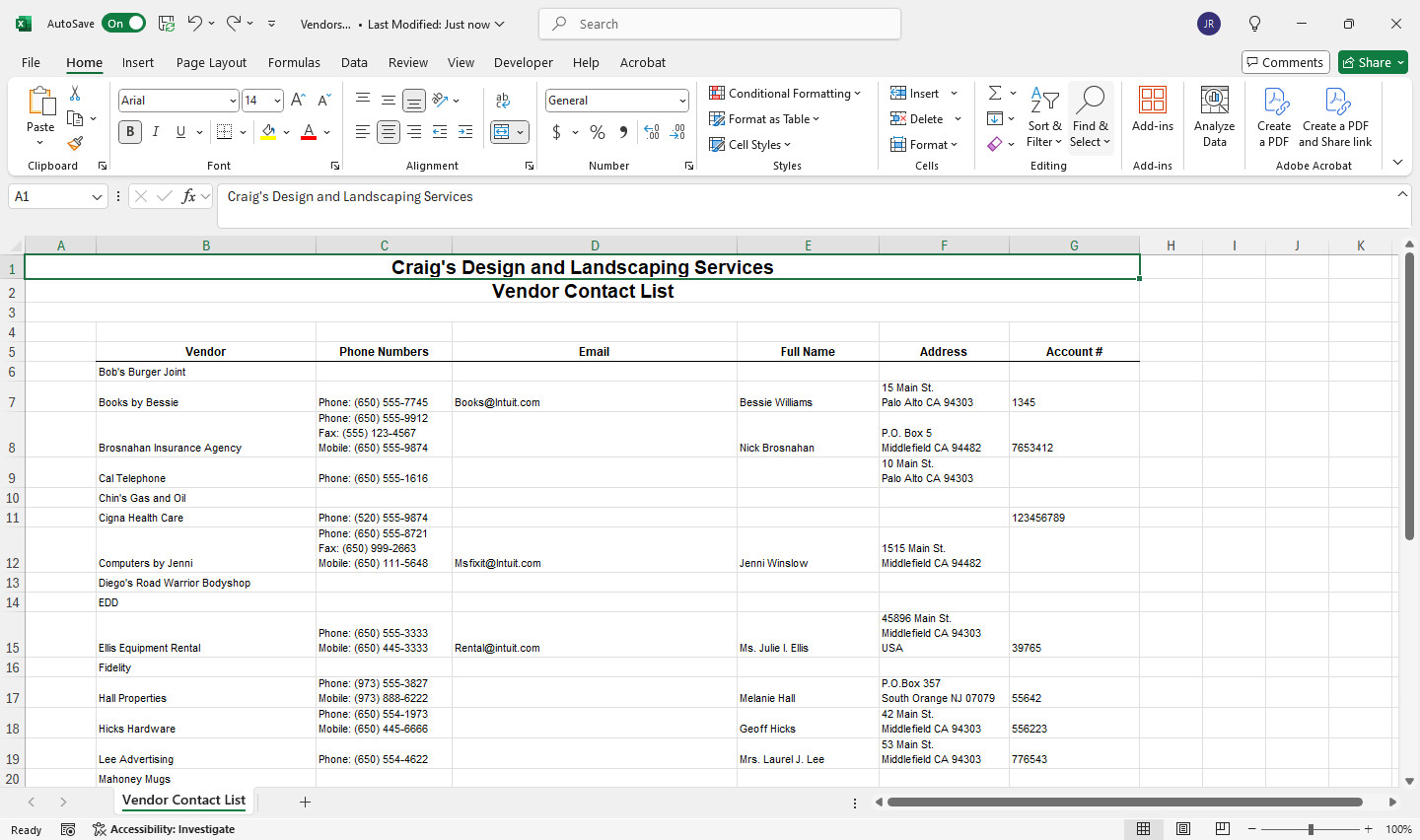1420x840 pixels.
Task: Open the font name Arial dropdown
Action: tap(233, 101)
